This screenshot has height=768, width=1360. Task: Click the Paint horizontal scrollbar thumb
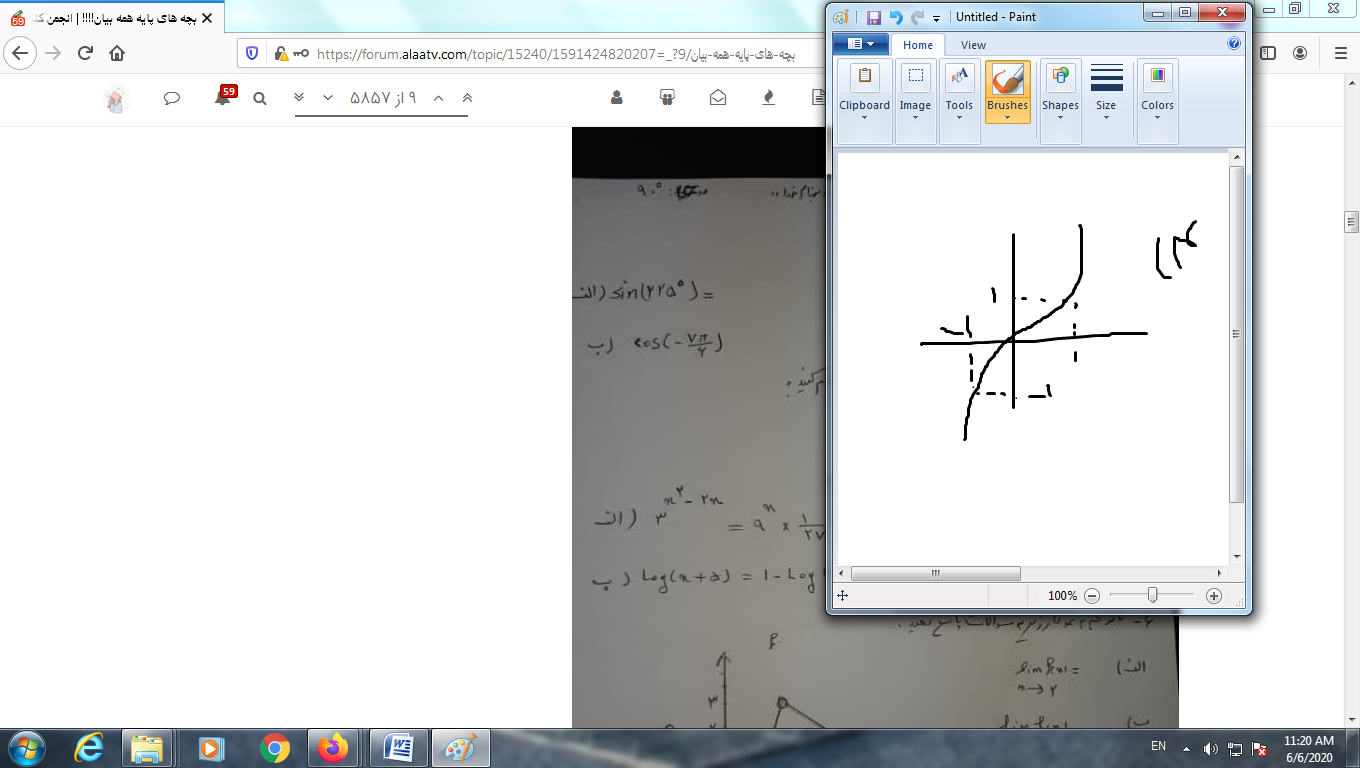click(x=935, y=574)
